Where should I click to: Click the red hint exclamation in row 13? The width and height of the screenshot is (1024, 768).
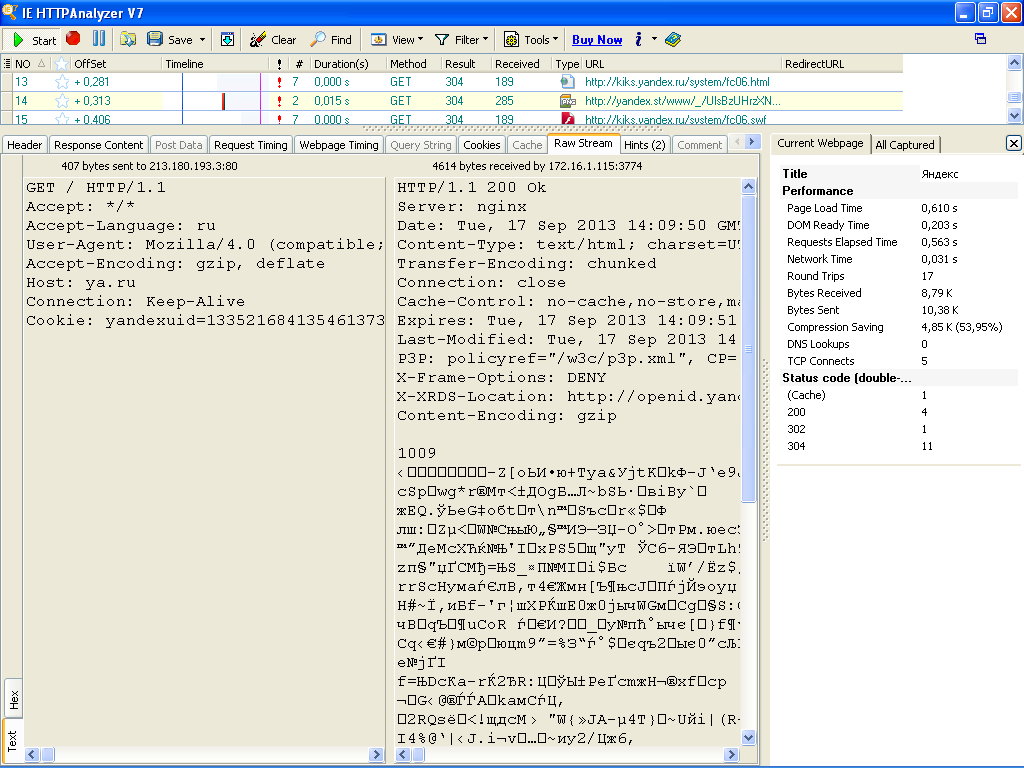click(280, 82)
